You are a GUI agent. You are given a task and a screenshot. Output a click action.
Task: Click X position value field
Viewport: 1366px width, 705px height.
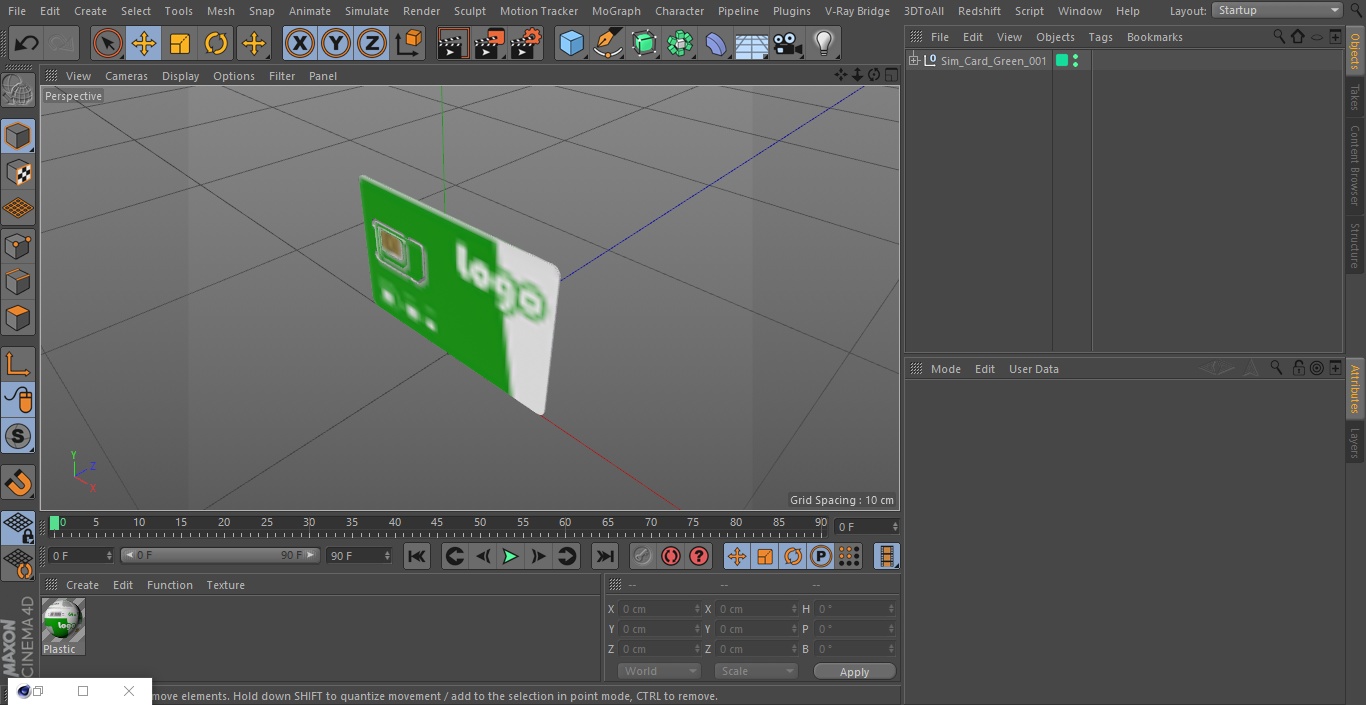(x=659, y=609)
